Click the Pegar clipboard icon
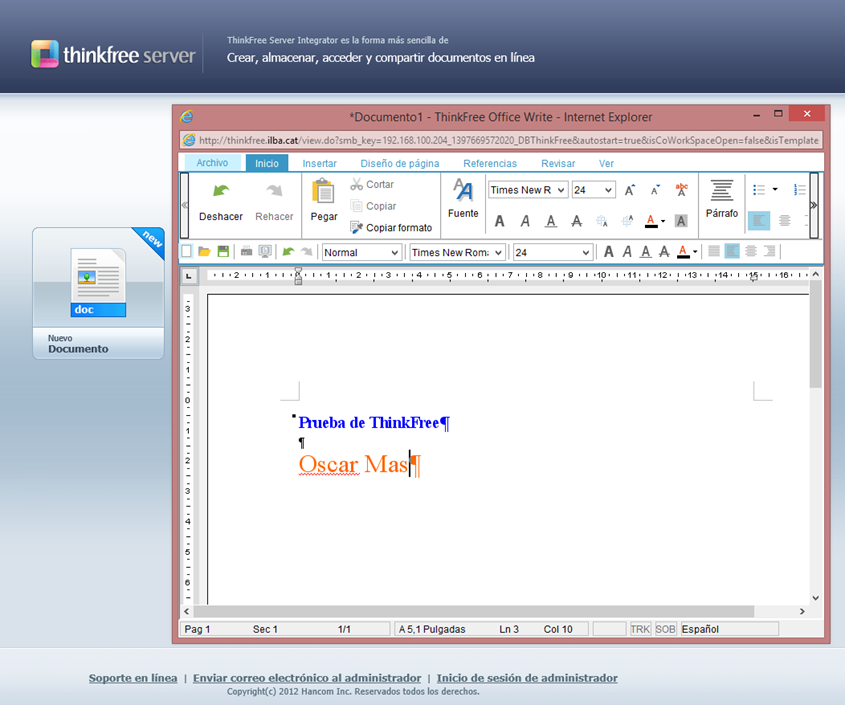 point(323,191)
